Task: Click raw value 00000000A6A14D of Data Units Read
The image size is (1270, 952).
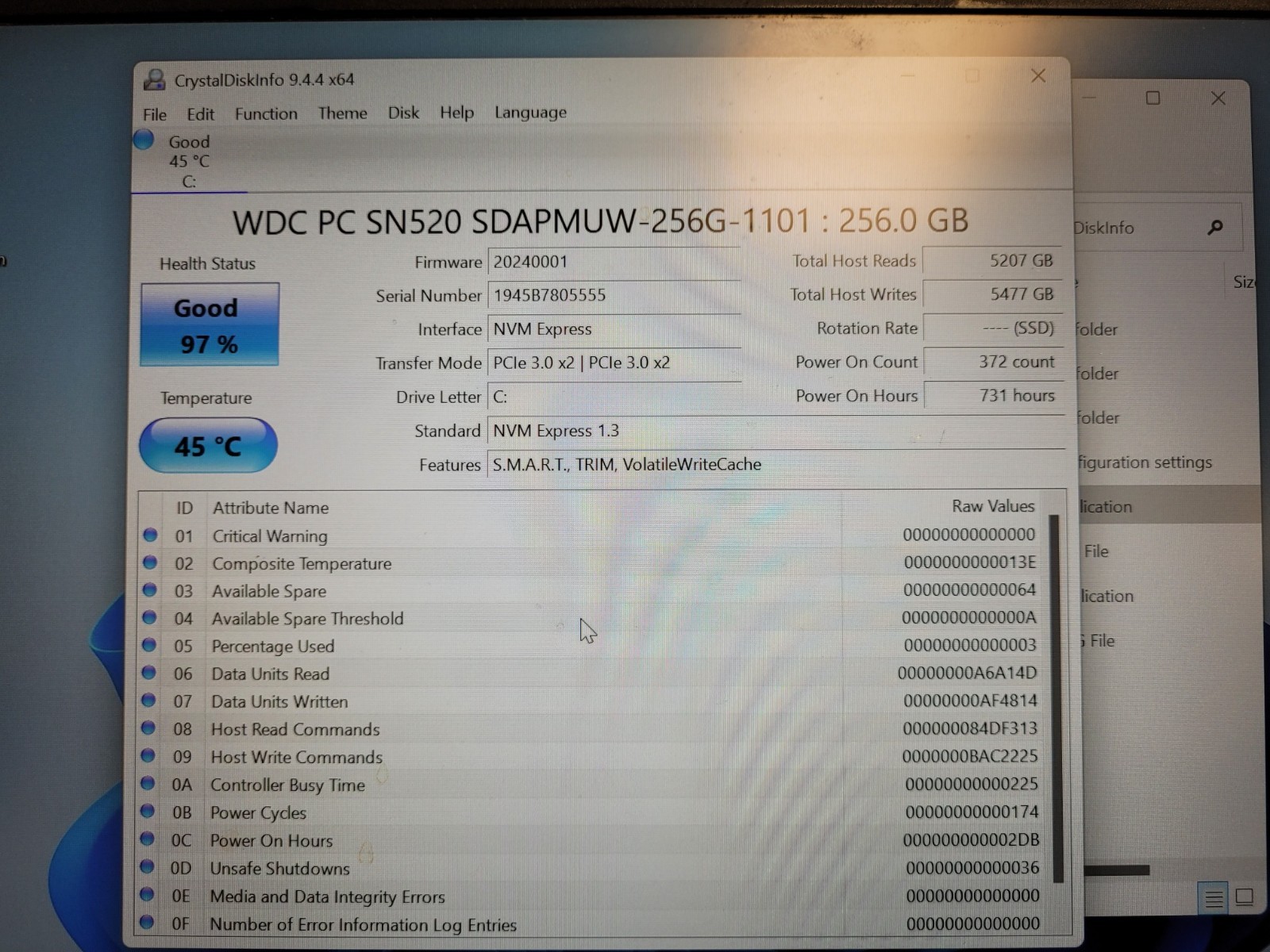Action: 967,673
